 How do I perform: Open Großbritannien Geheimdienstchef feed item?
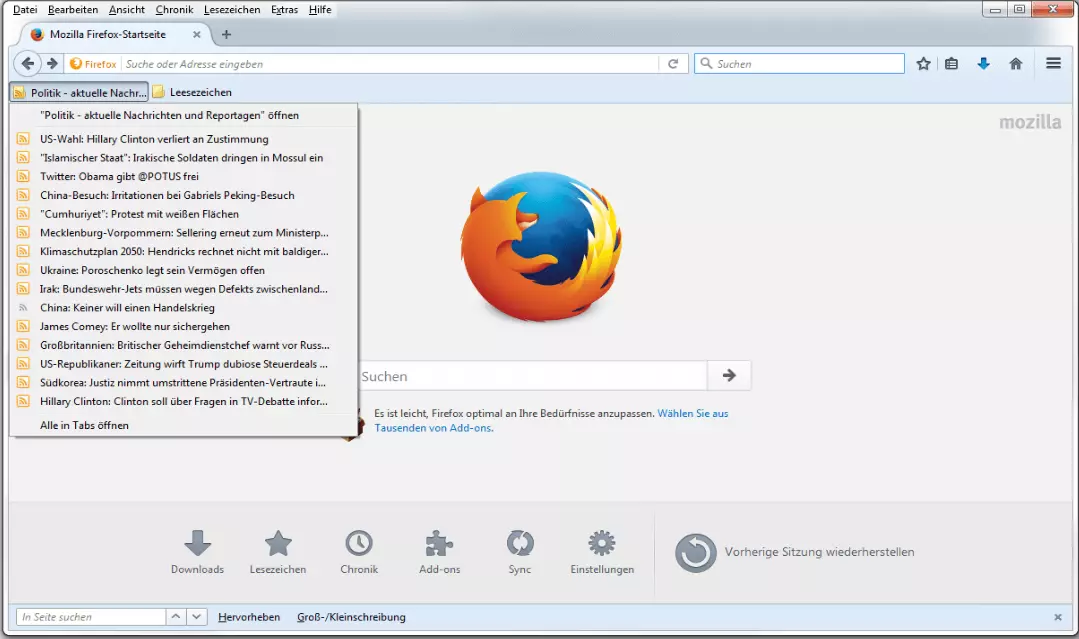[x=183, y=345]
